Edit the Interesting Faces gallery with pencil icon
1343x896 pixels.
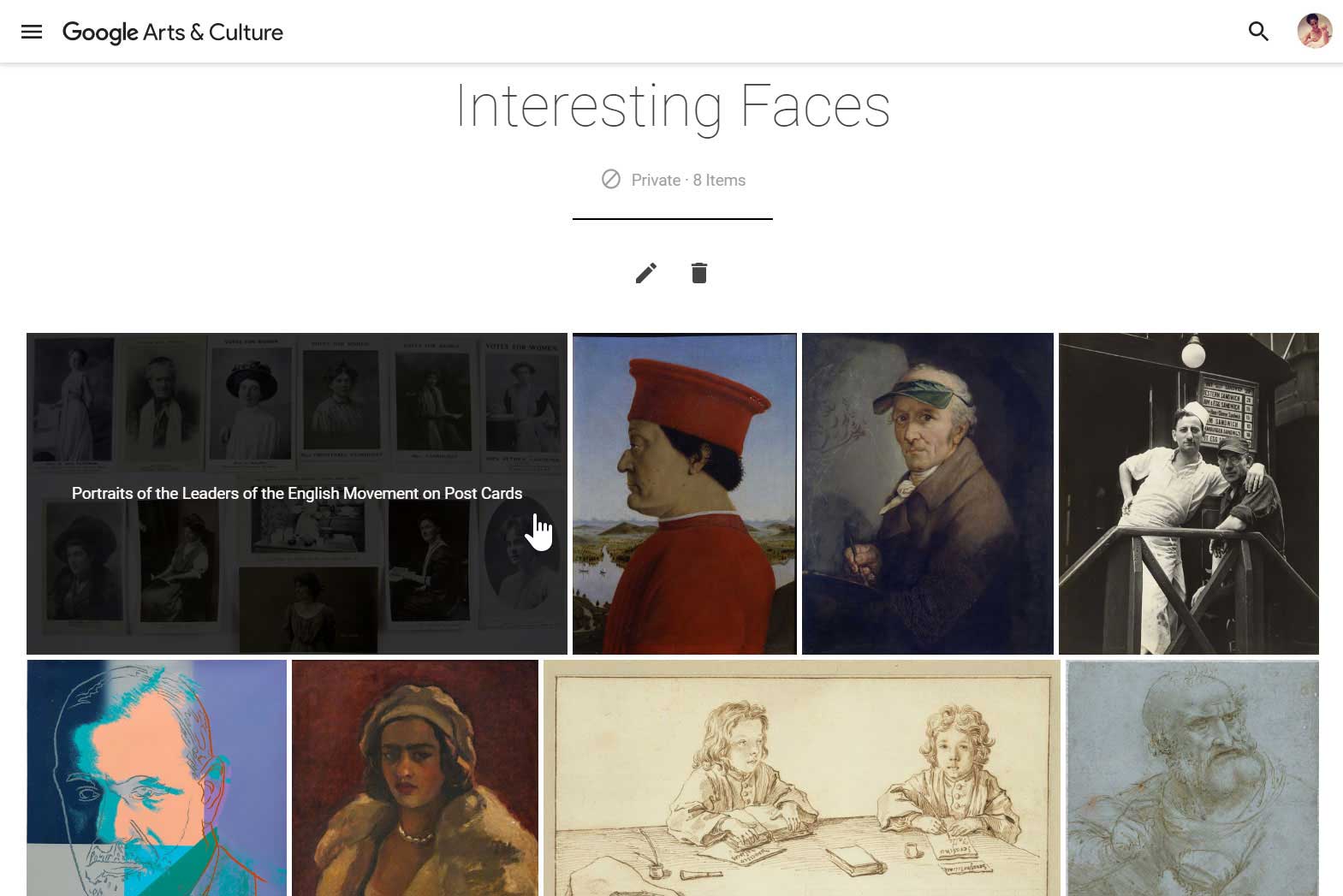pyautogui.click(x=646, y=272)
